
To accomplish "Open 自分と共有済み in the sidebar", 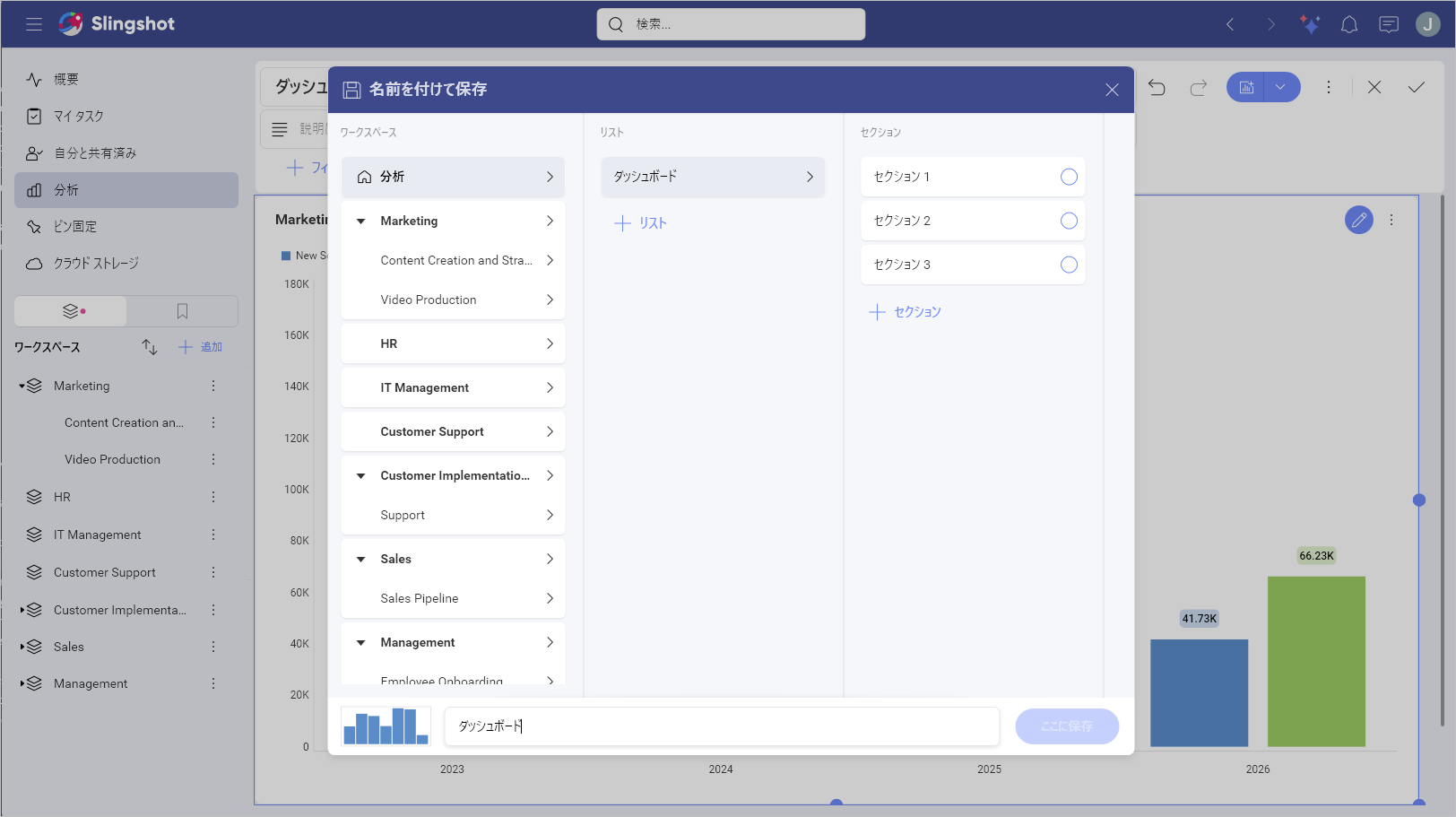I will point(126,153).
